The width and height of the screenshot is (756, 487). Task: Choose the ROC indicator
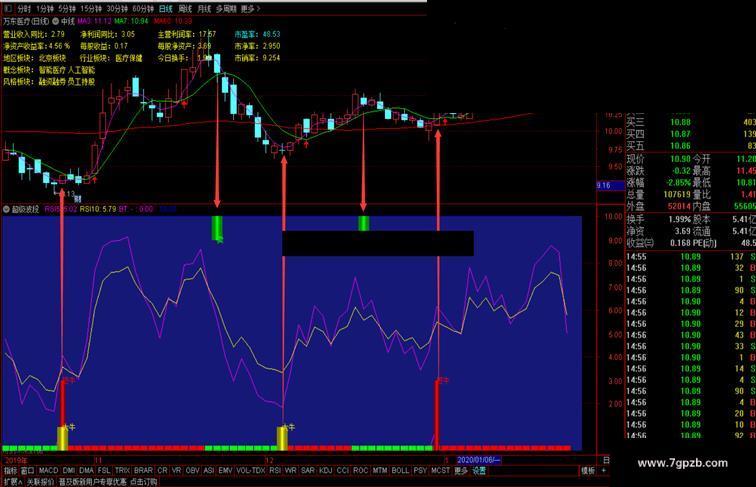[360, 471]
